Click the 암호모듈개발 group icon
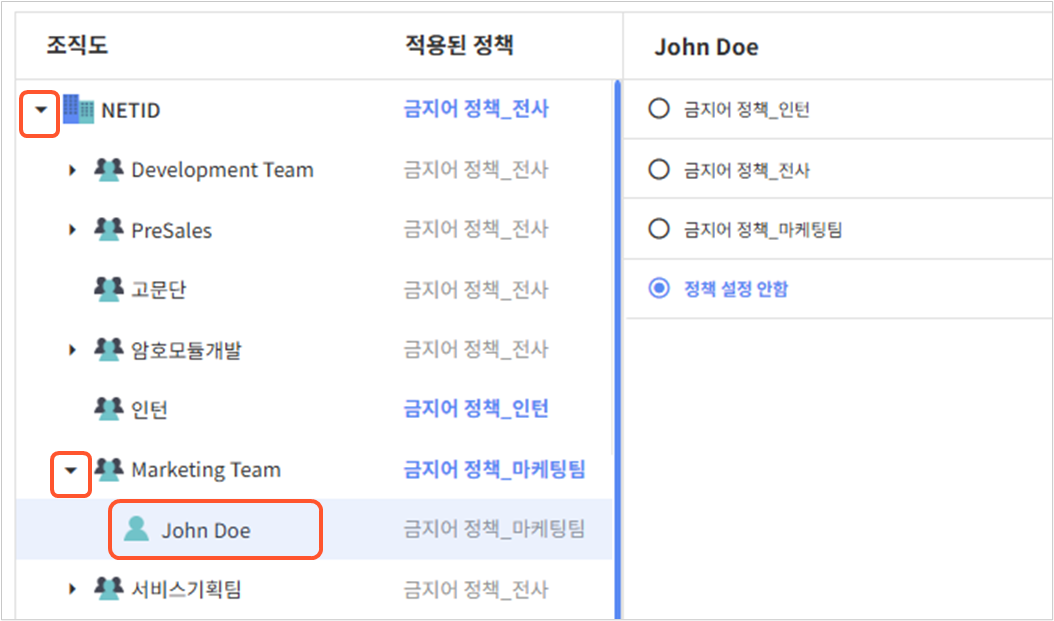The height and width of the screenshot is (621, 1054). (x=109, y=349)
